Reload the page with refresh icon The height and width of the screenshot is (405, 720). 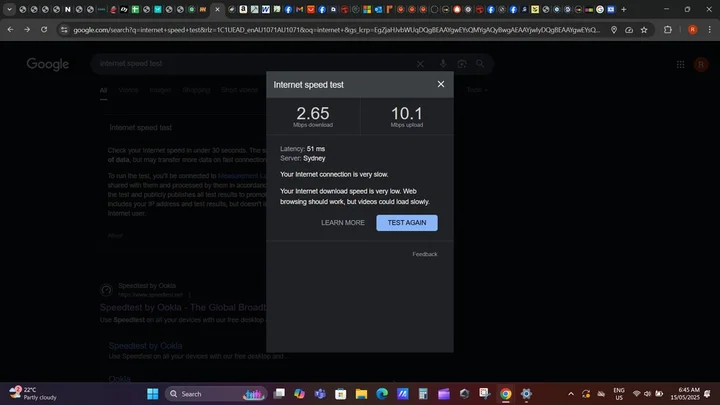[x=44, y=29]
